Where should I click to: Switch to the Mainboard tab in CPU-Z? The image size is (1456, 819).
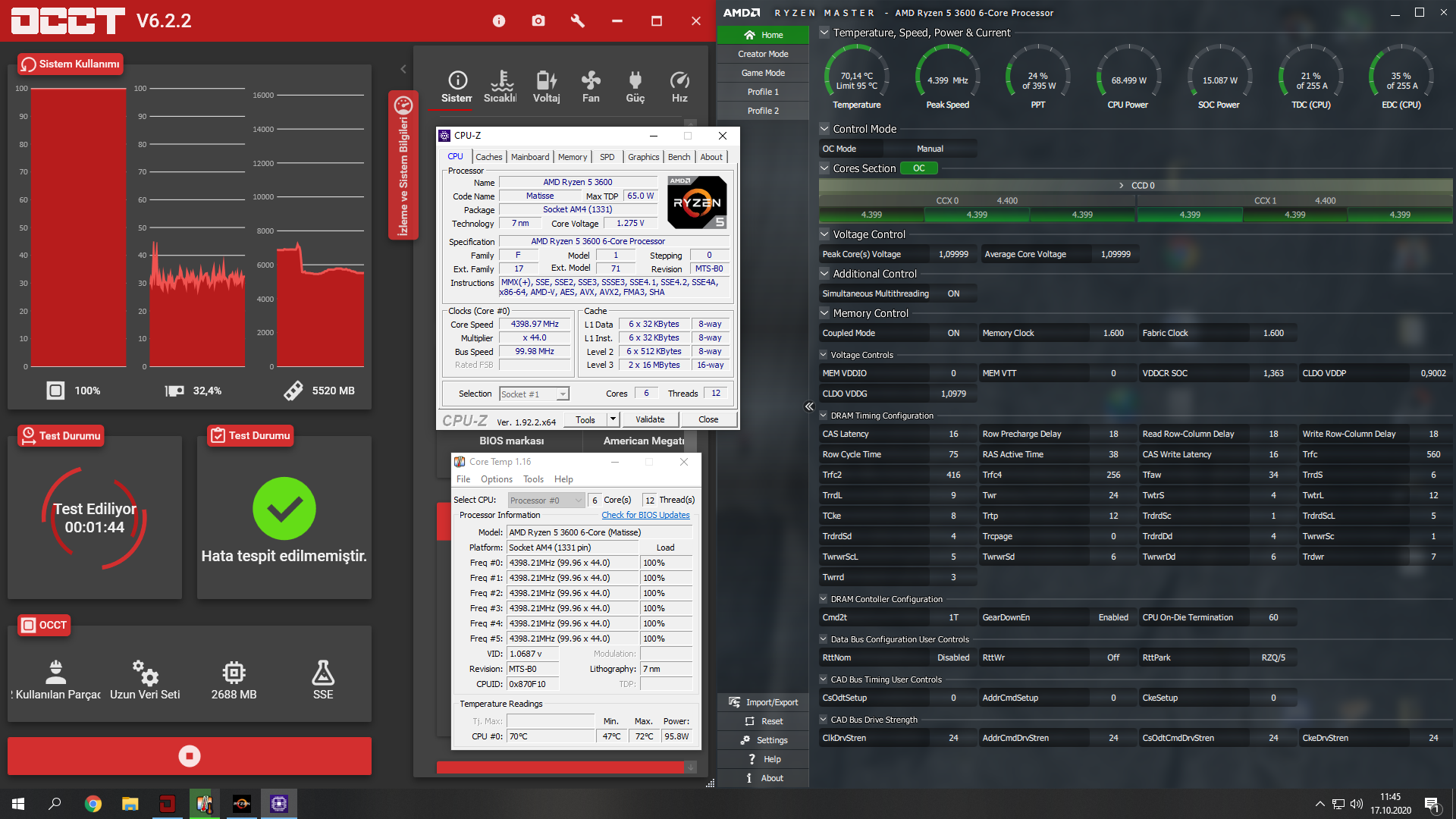(529, 157)
